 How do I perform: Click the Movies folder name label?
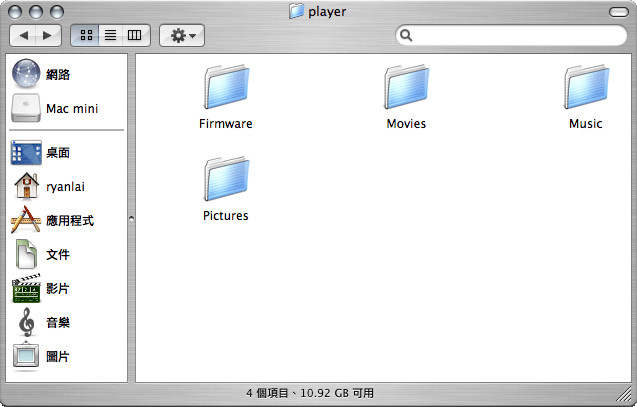(x=406, y=123)
